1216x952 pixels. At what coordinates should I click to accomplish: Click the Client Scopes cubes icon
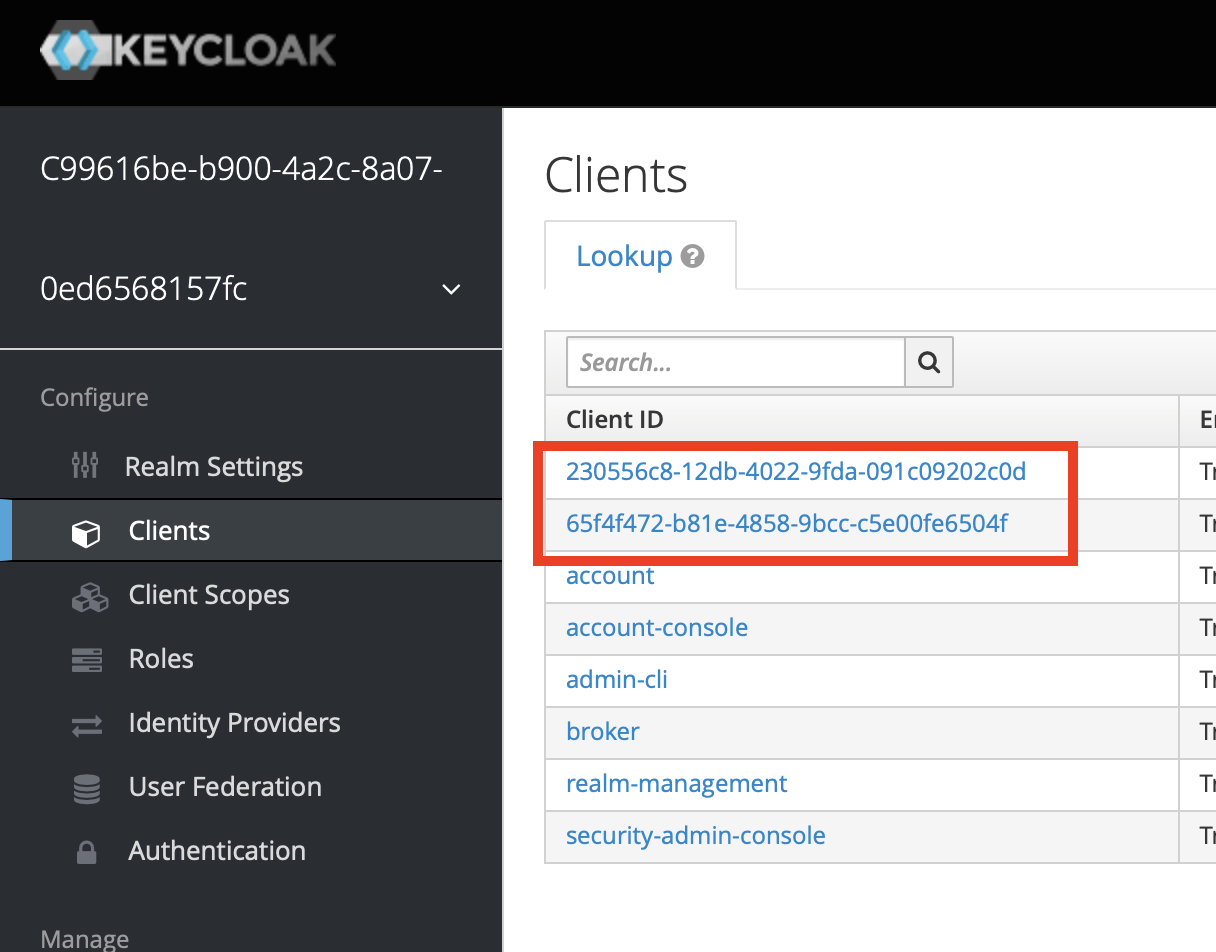pos(89,596)
